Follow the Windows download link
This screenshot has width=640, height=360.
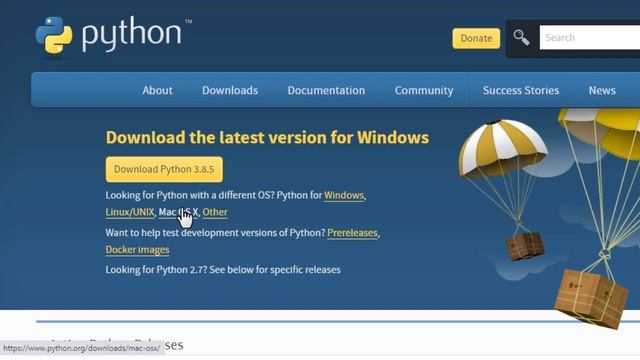(344, 196)
